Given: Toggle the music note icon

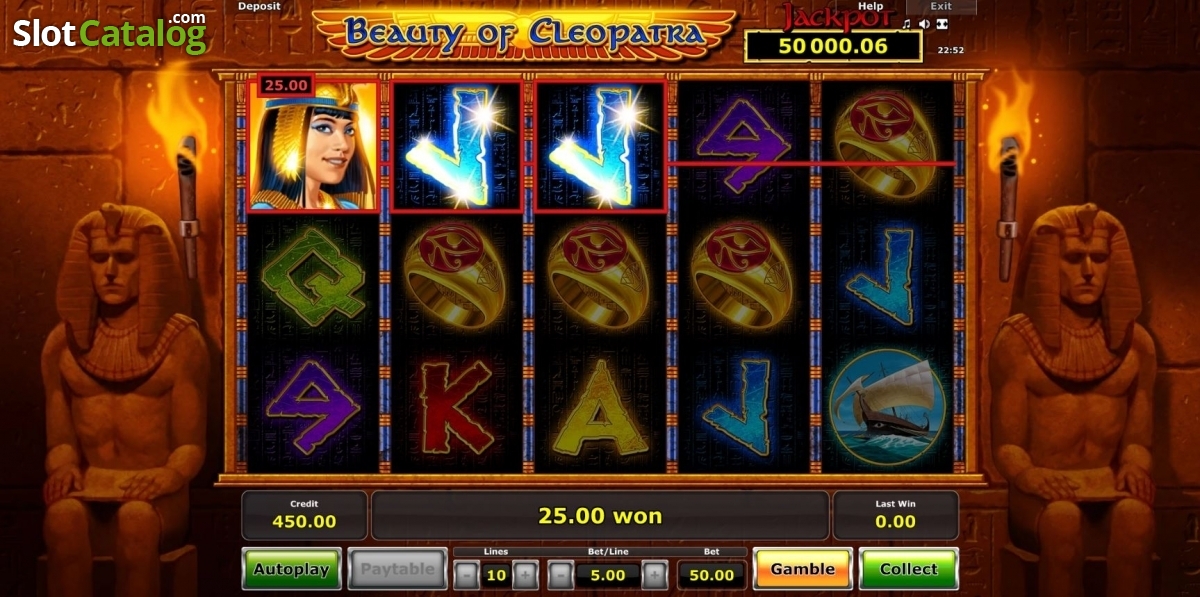Looking at the screenshot, I should tap(907, 23).
